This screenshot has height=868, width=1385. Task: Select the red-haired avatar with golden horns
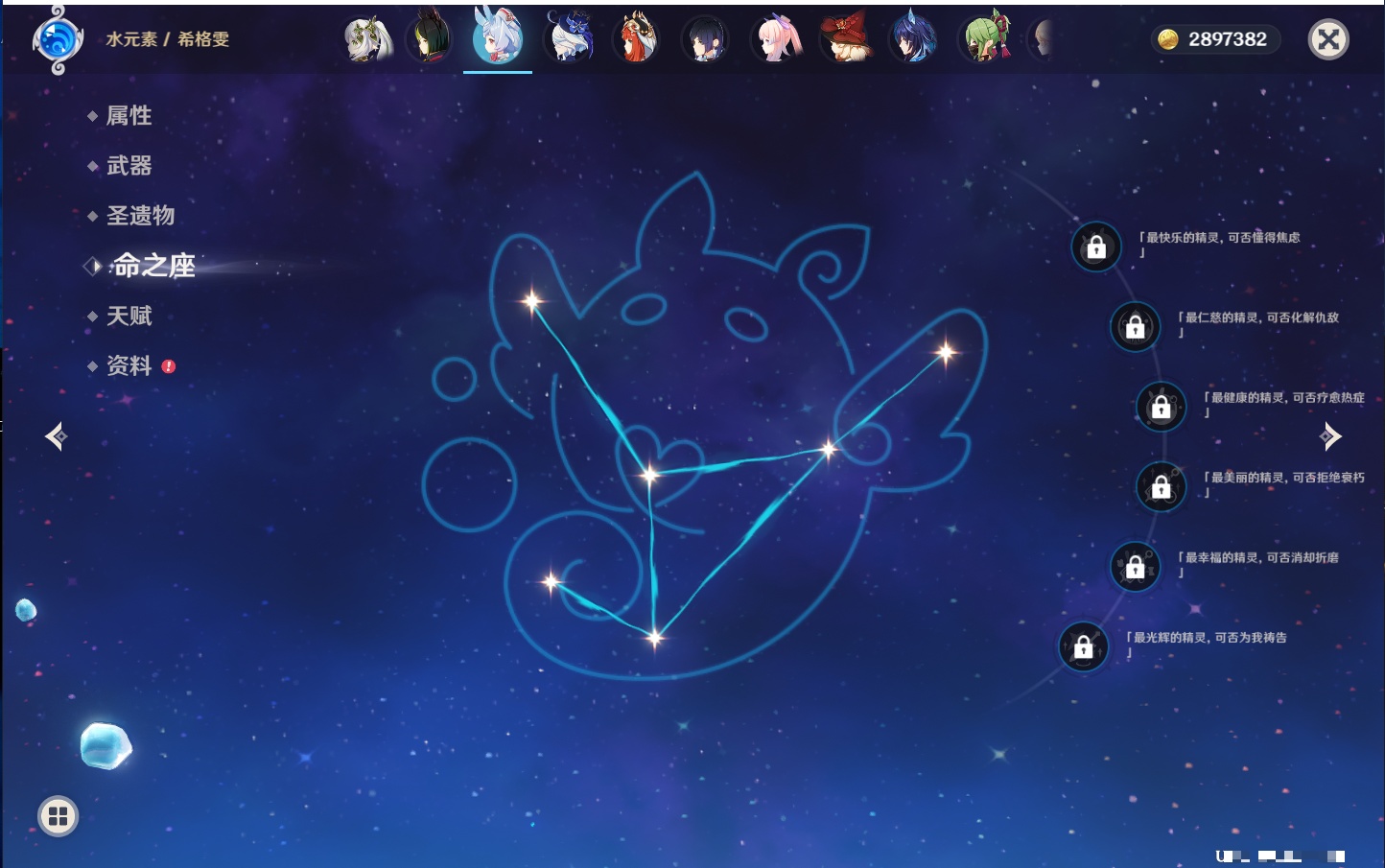636,38
